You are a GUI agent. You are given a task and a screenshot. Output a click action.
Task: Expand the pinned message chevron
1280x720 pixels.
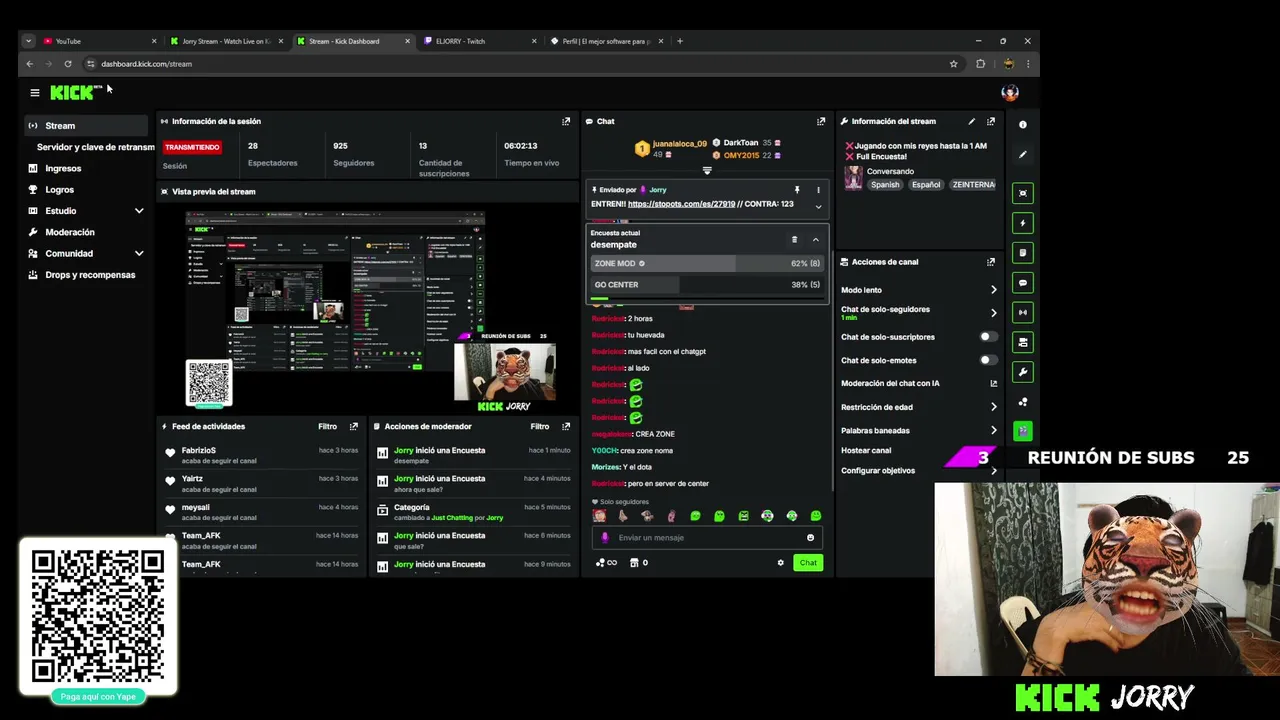coord(818,207)
